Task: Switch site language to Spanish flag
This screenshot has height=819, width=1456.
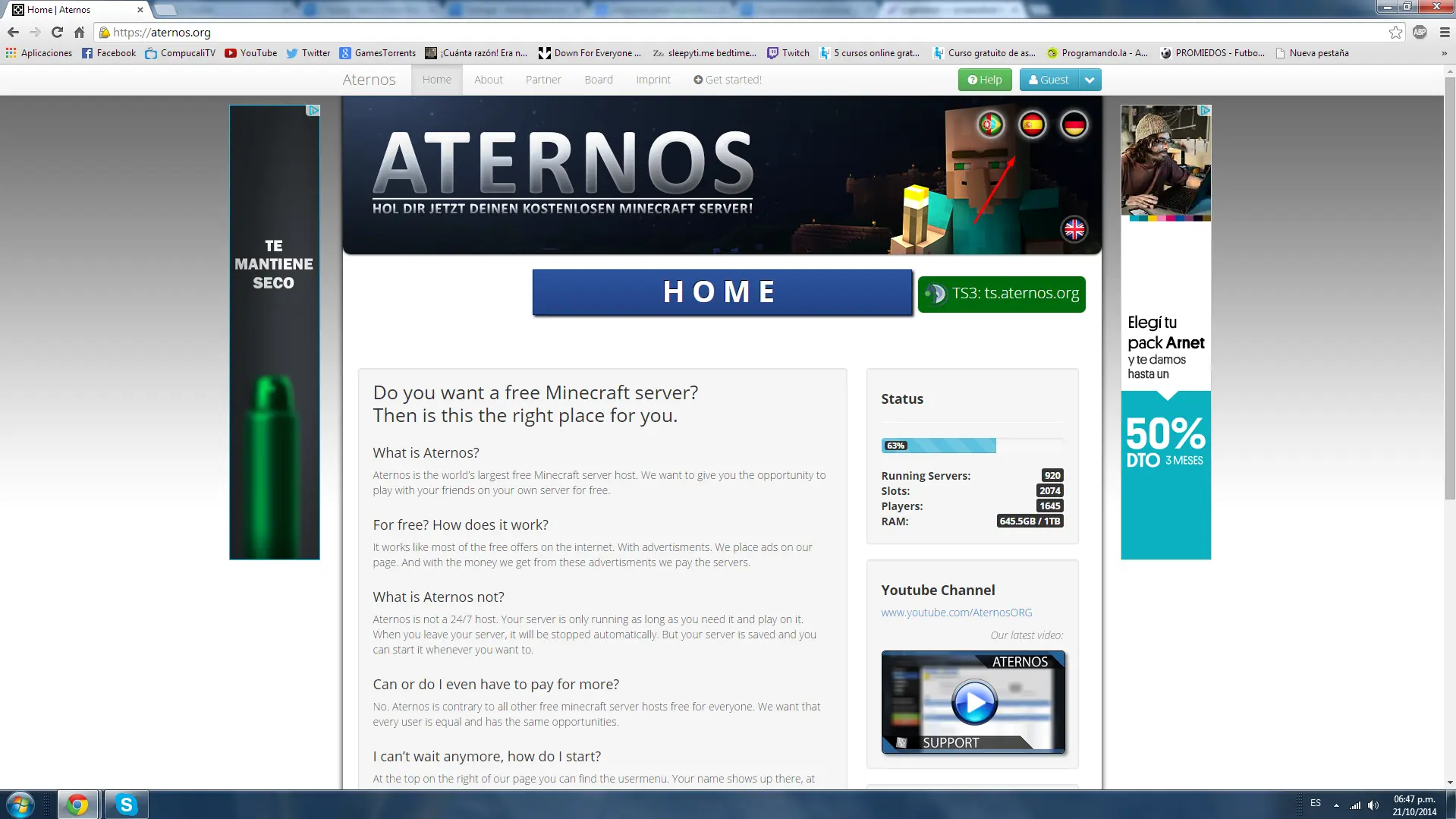Action: [1032, 124]
